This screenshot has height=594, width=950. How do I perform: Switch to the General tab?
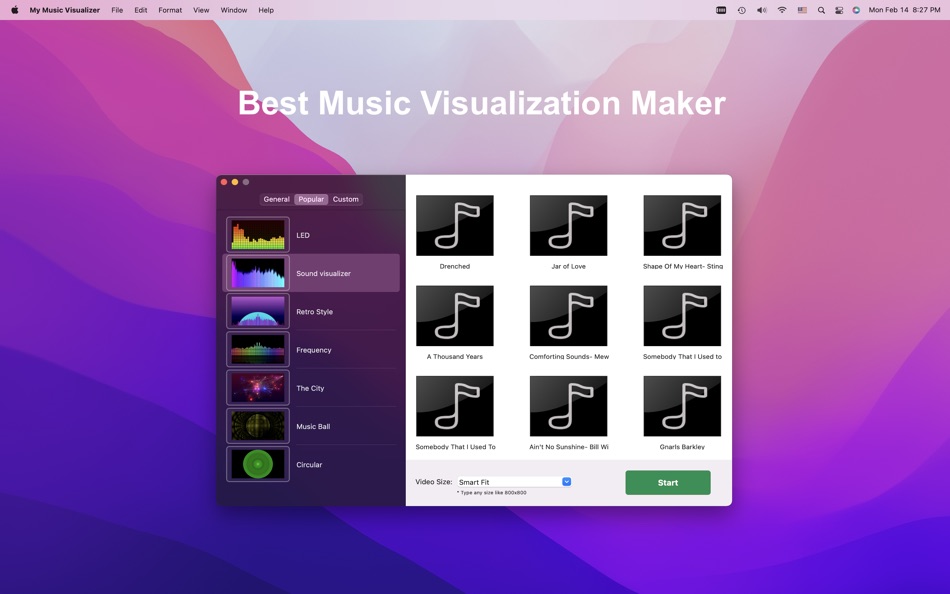[x=276, y=199]
